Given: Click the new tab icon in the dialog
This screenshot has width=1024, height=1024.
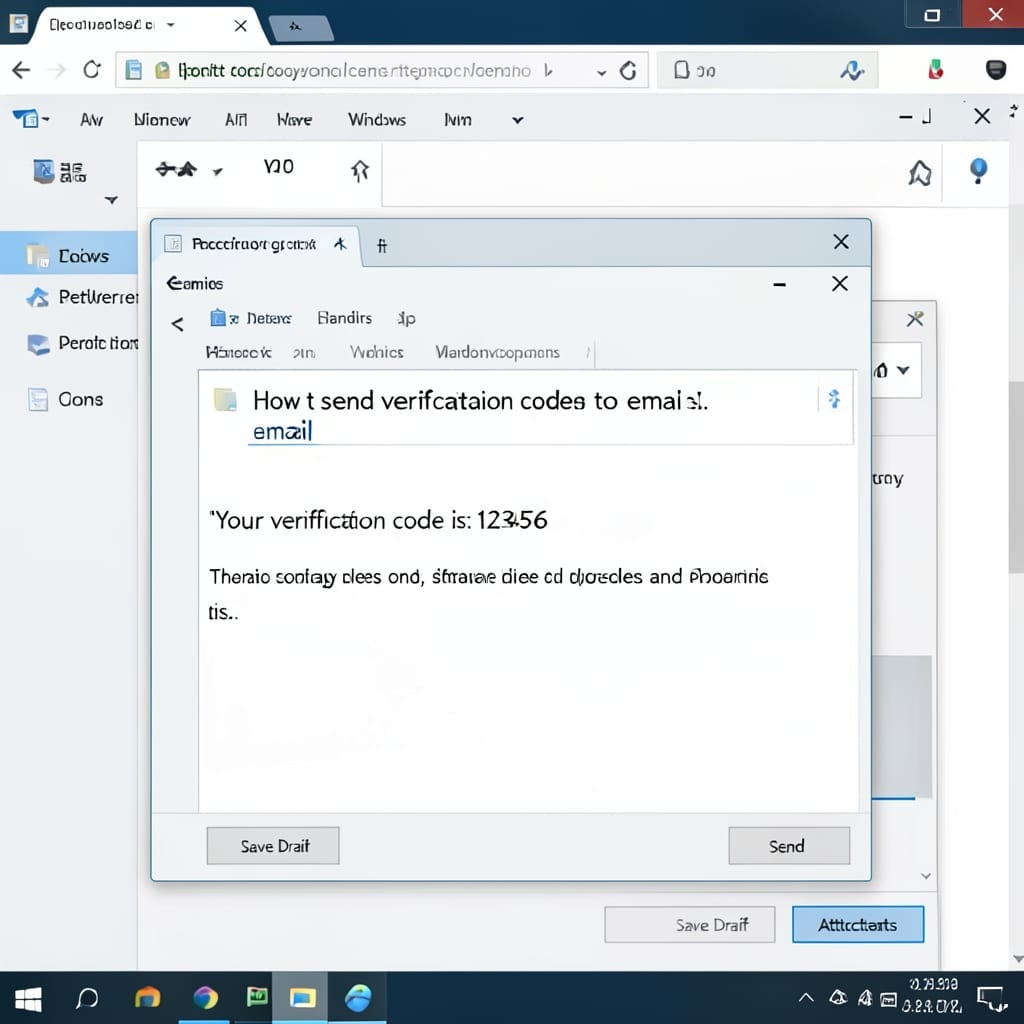Looking at the screenshot, I should [382, 246].
